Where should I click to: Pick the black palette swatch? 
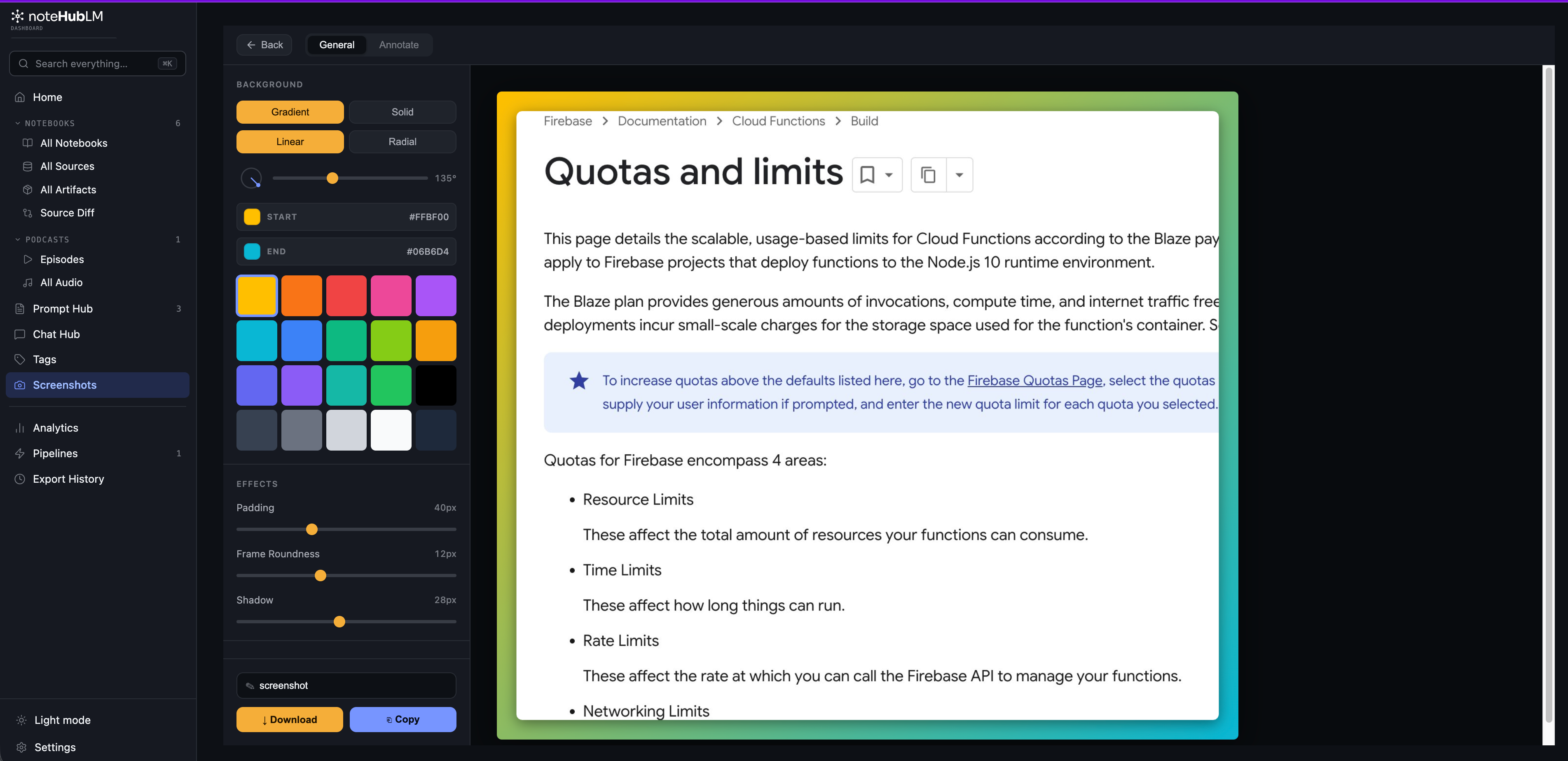coord(436,385)
